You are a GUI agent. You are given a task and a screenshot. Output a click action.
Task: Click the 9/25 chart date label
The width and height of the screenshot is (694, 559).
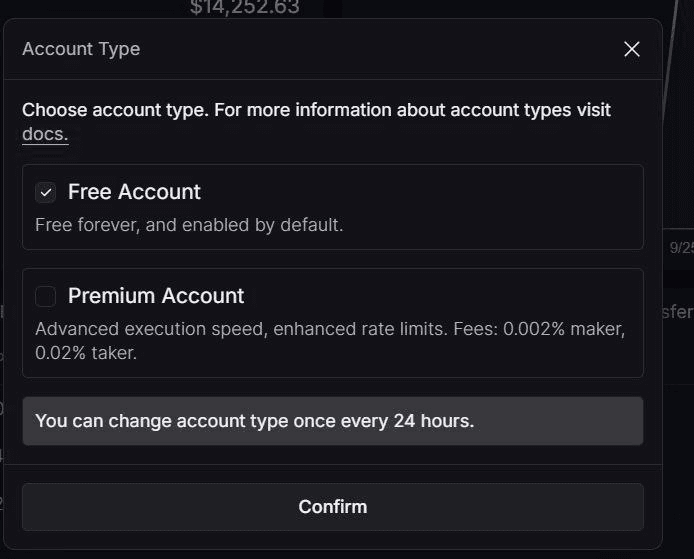[x=681, y=247]
